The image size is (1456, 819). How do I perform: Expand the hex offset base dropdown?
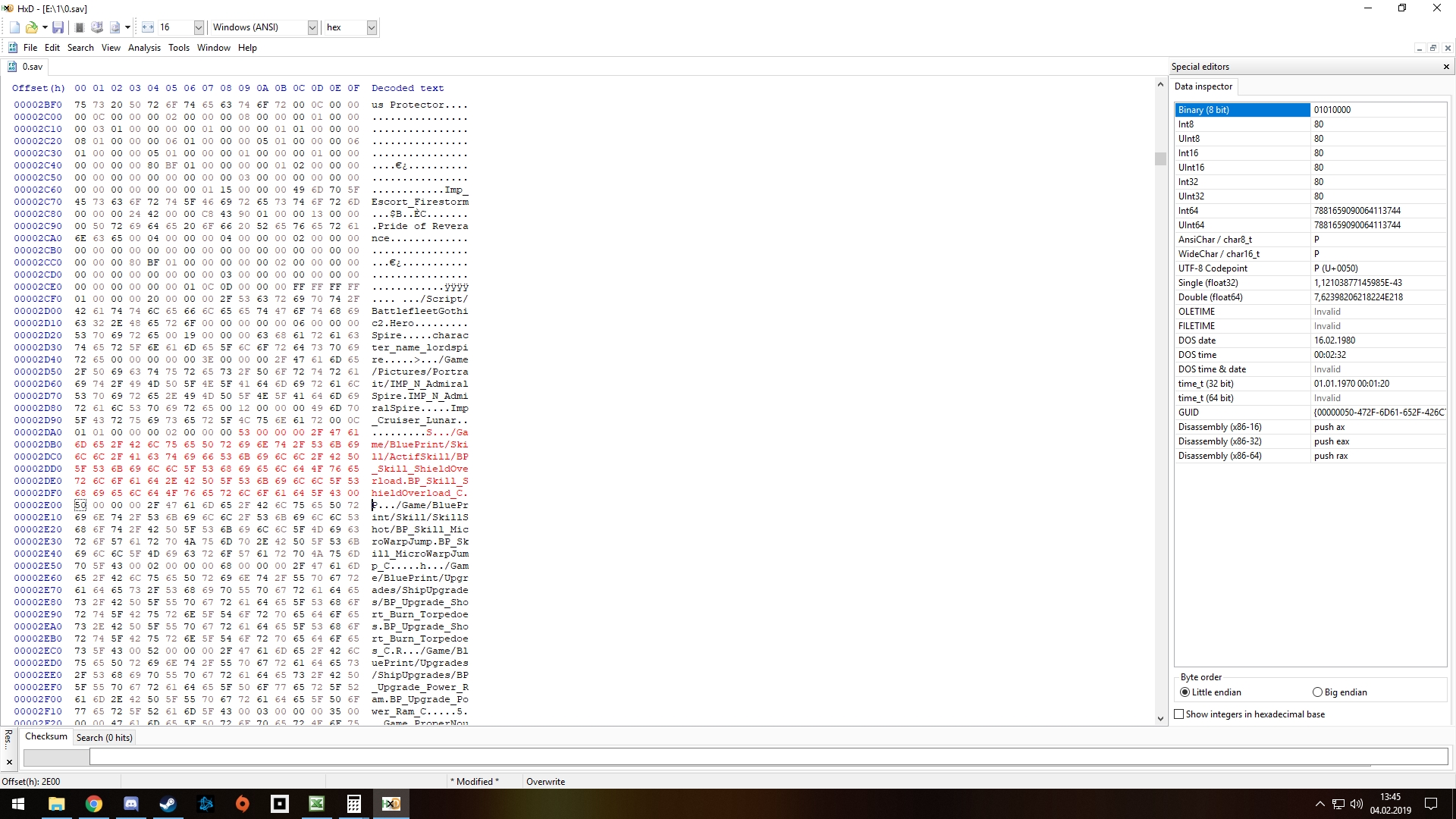click(372, 27)
